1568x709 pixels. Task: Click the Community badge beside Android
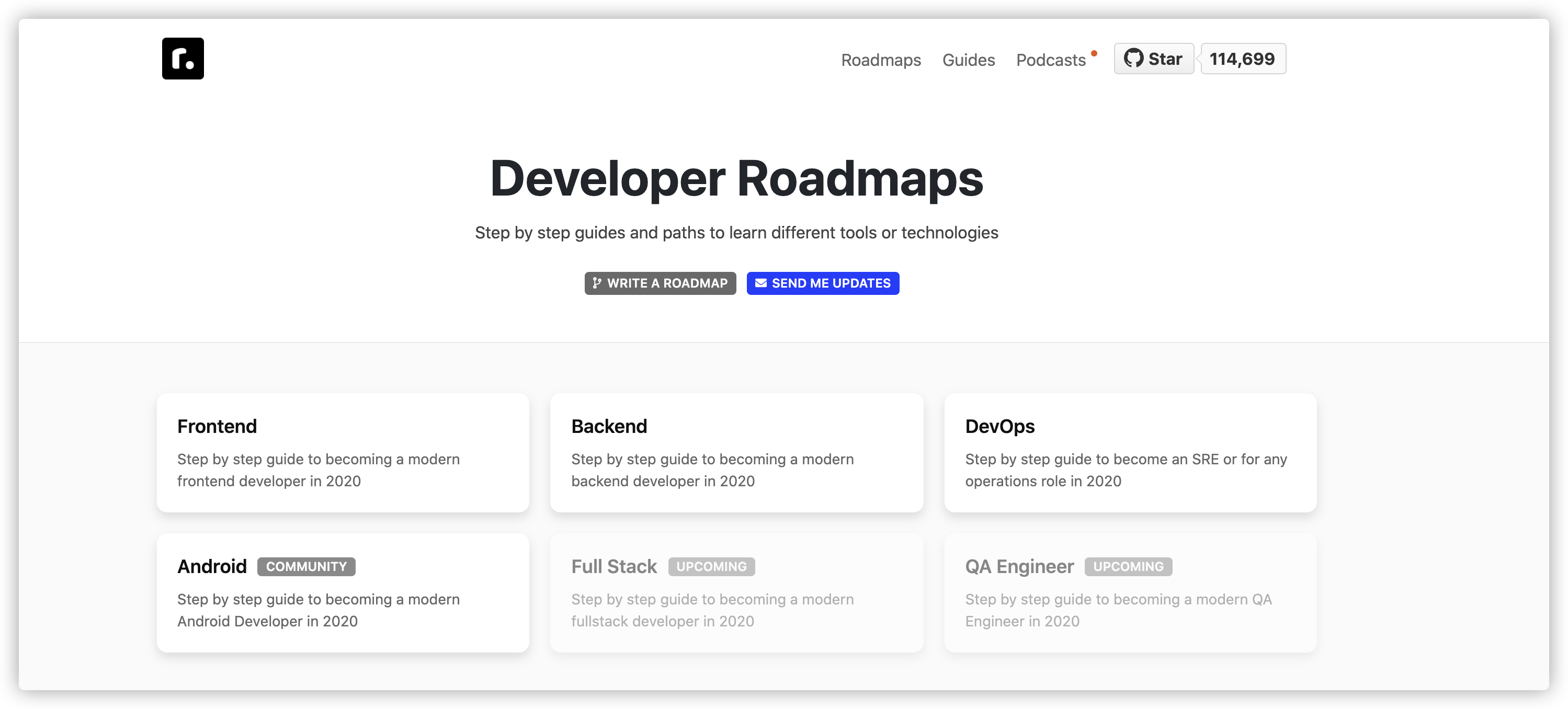pos(306,567)
